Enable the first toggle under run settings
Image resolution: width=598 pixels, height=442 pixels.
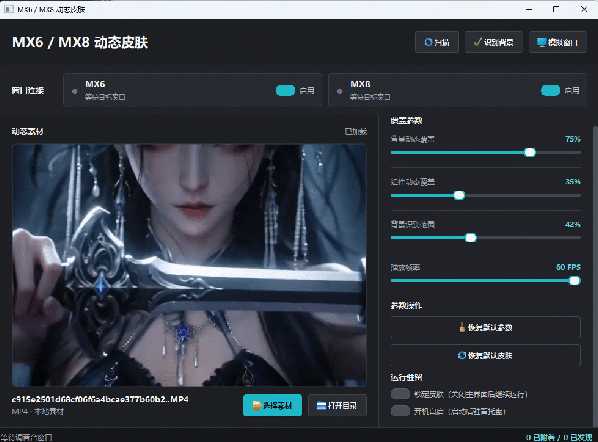pos(400,394)
